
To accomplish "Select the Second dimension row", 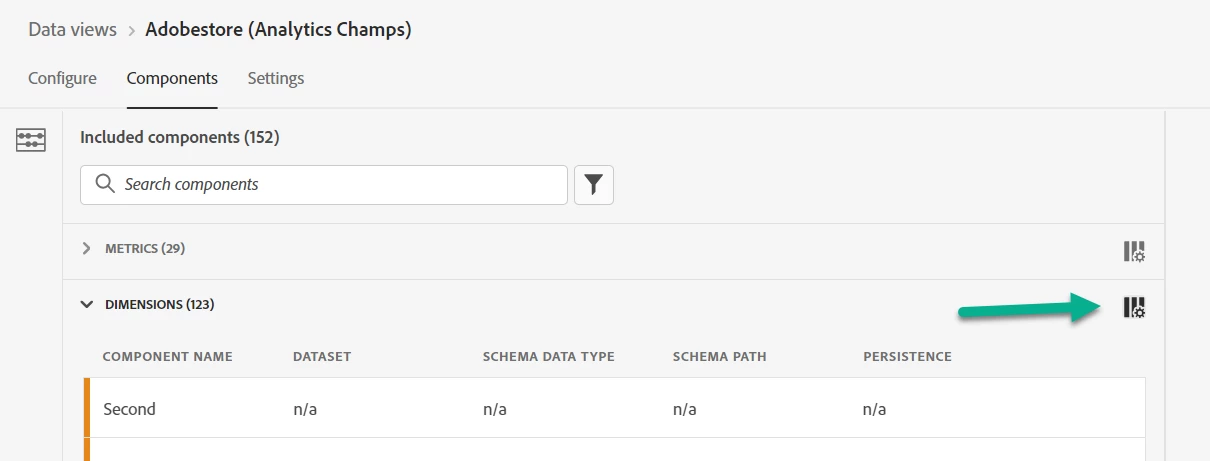I will click(130, 408).
